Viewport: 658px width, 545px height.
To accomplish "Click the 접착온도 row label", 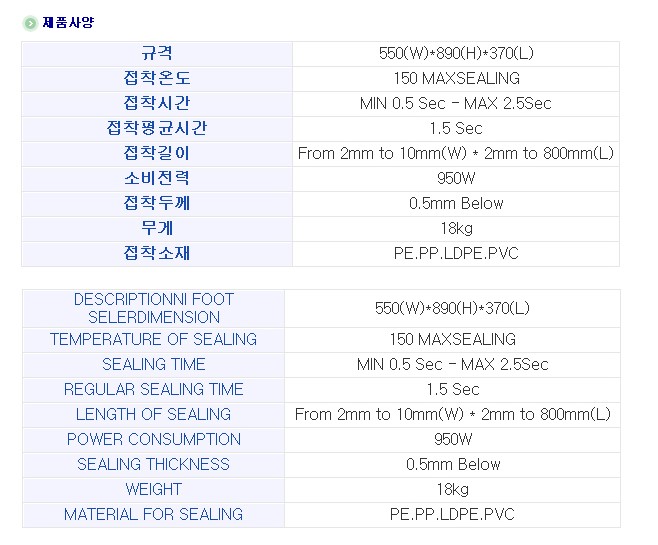I will 157,78.
